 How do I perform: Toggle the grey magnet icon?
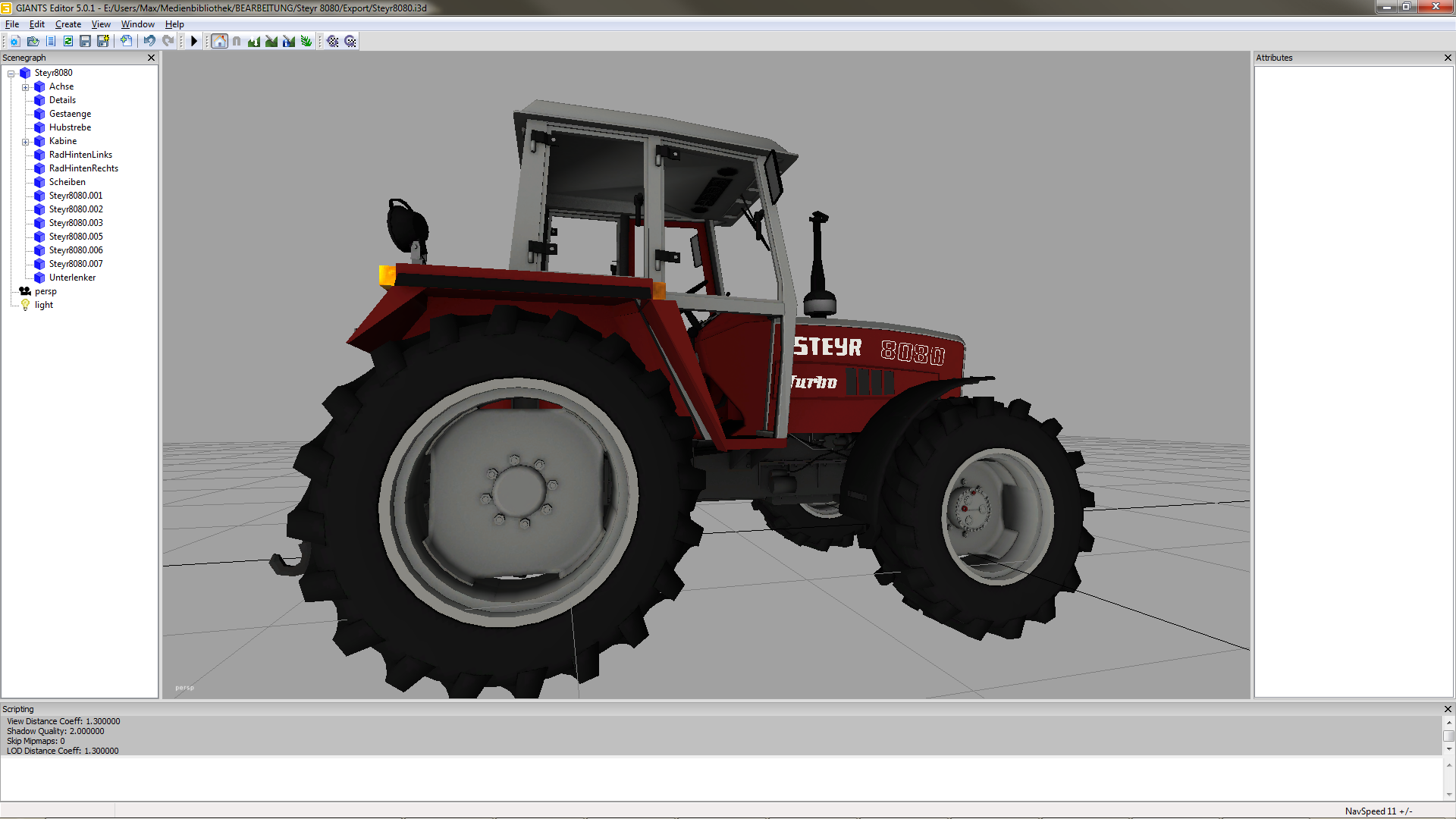point(237,41)
